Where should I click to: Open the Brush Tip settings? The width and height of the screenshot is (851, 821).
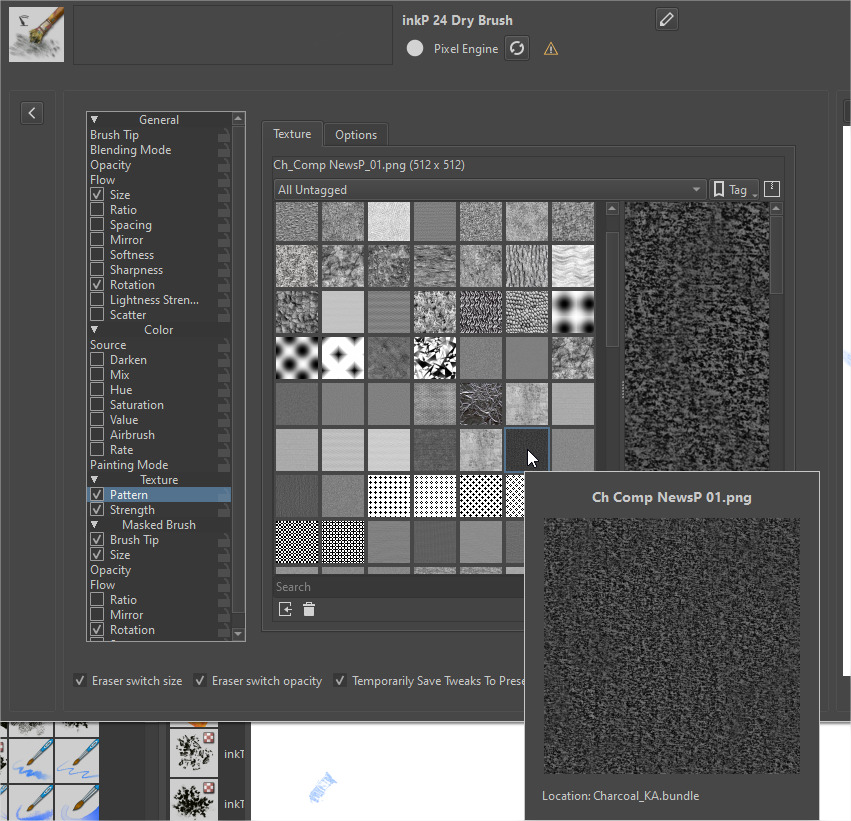114,135
